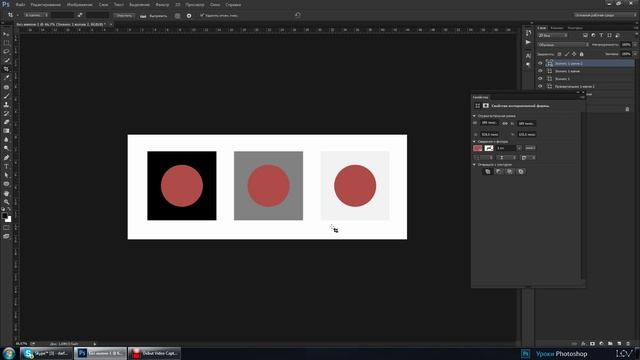Select the Clone Stamp tool
Screen dimensions: 640x360
point(6,104)
